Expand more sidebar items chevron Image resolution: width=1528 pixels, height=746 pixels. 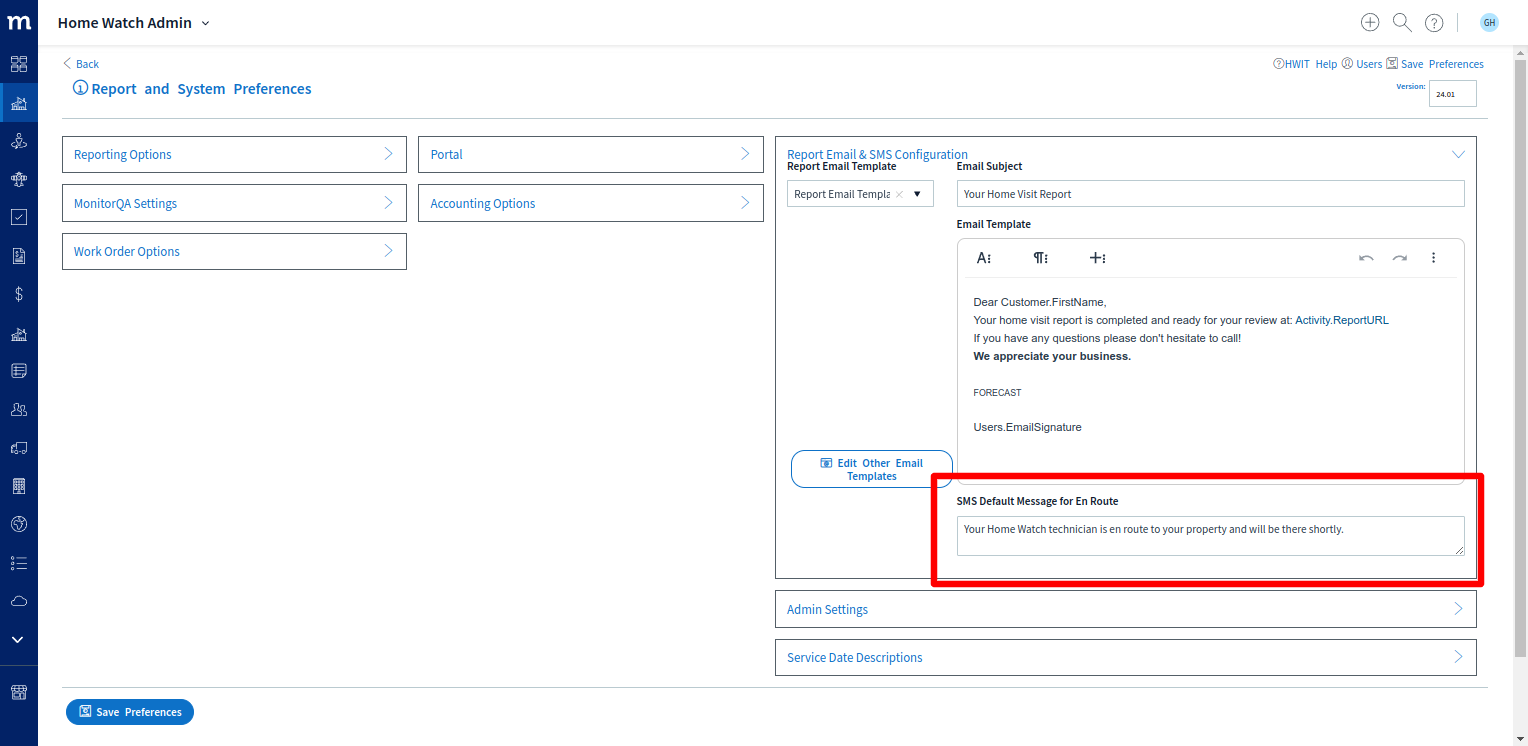(19, 639)
